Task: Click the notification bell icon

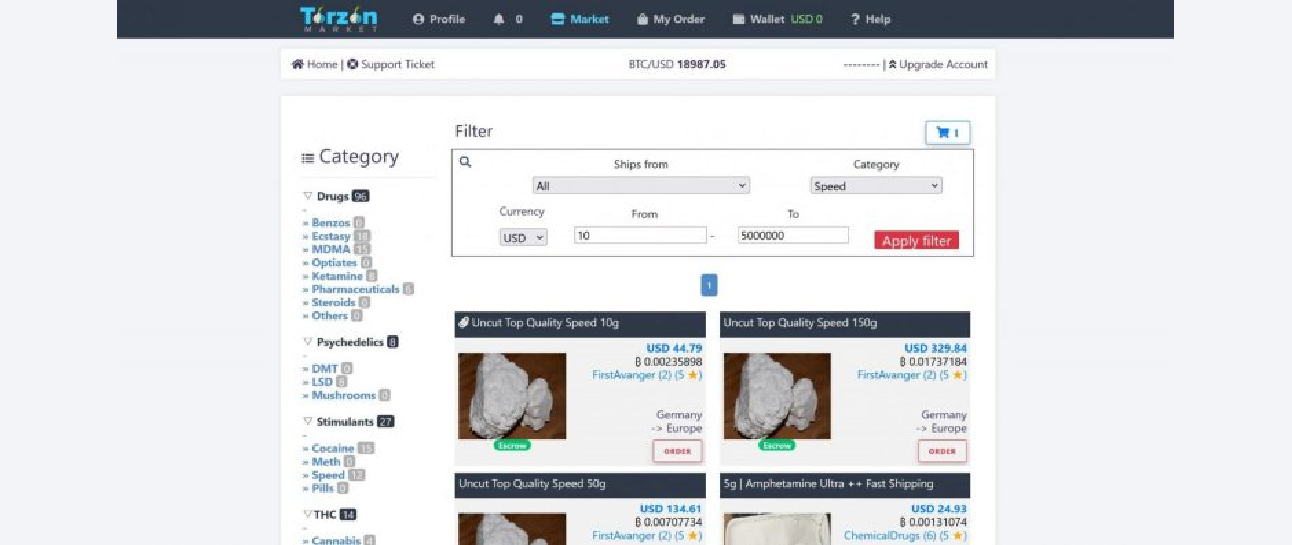Action: pyautogui.click(x=499, y=19)
